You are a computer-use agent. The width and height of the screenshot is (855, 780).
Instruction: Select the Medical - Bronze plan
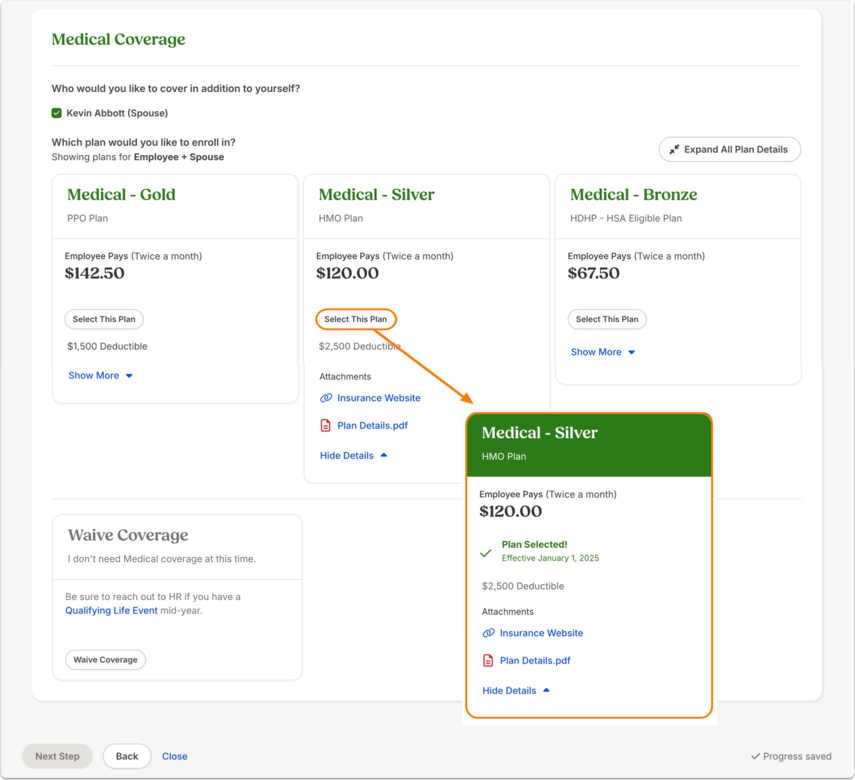607,319
